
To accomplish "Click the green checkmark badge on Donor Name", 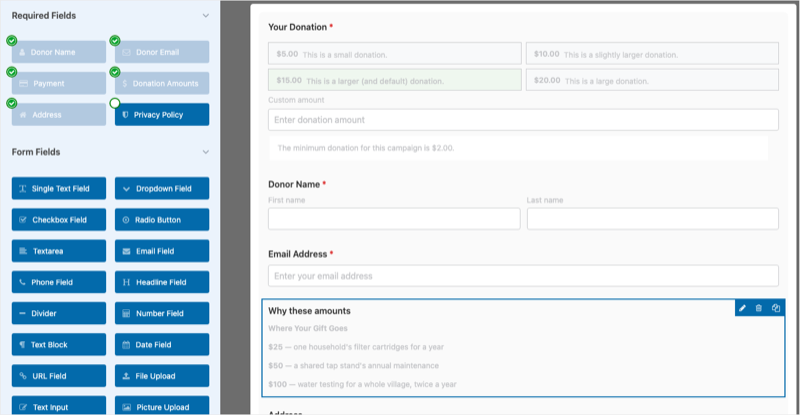I will [12, 41].
